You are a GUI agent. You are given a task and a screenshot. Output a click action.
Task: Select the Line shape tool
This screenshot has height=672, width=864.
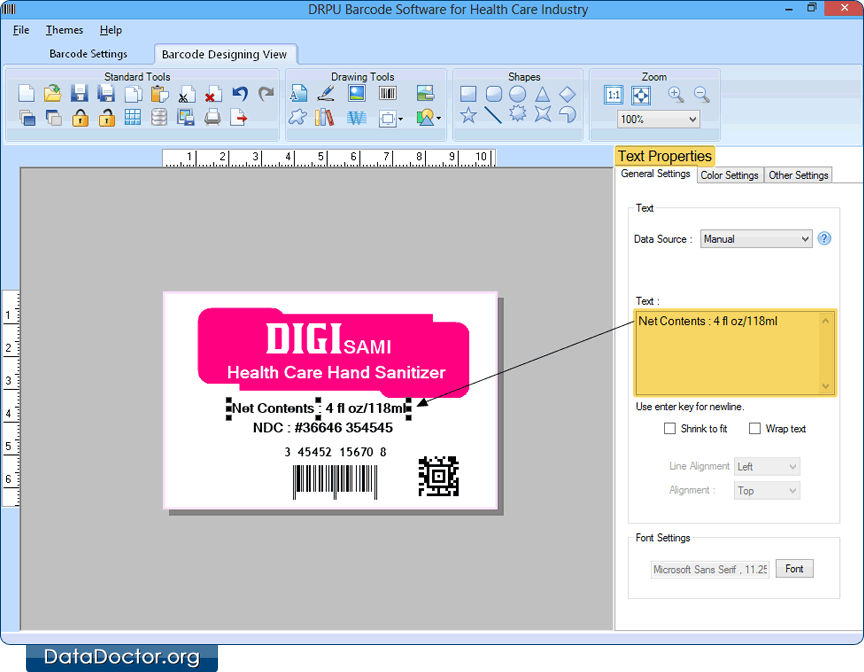click(x=493, y=115)
